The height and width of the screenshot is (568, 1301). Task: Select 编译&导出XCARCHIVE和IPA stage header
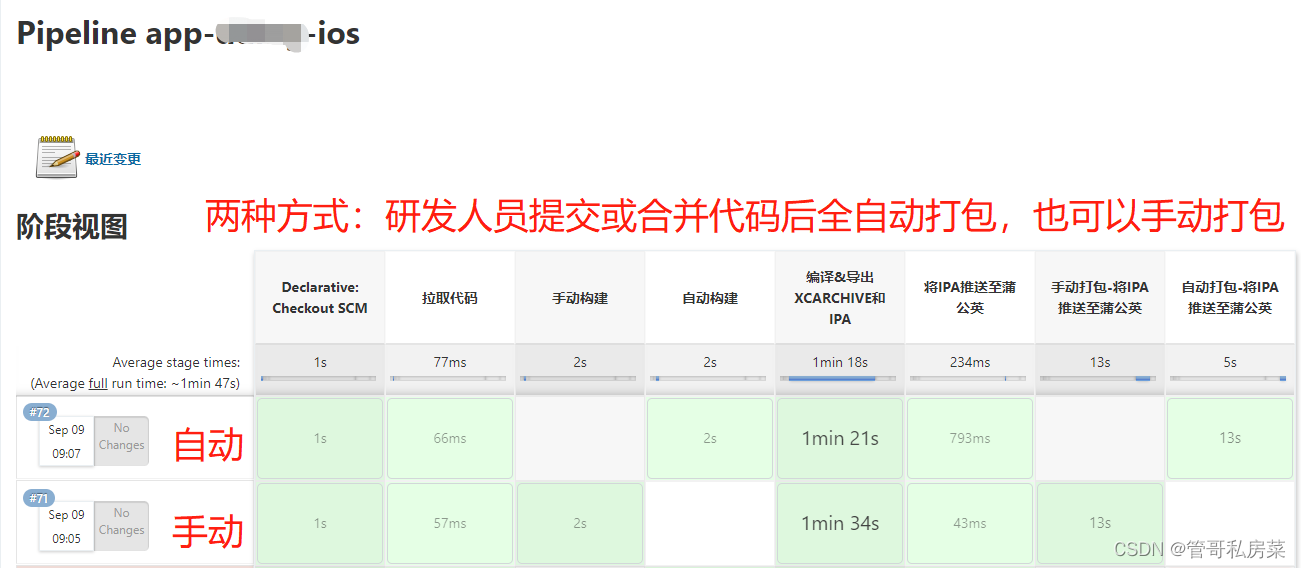pyautogui.click(x=840, y=298)
